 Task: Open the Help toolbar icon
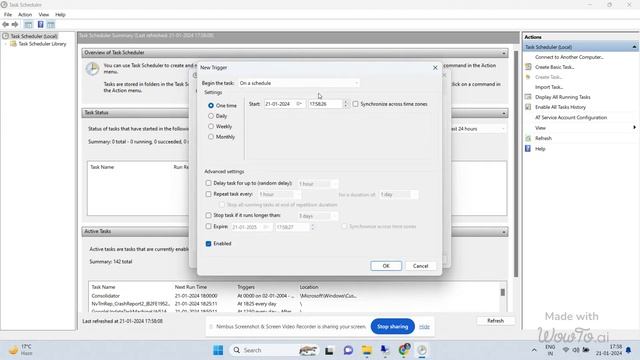(40, 24)
